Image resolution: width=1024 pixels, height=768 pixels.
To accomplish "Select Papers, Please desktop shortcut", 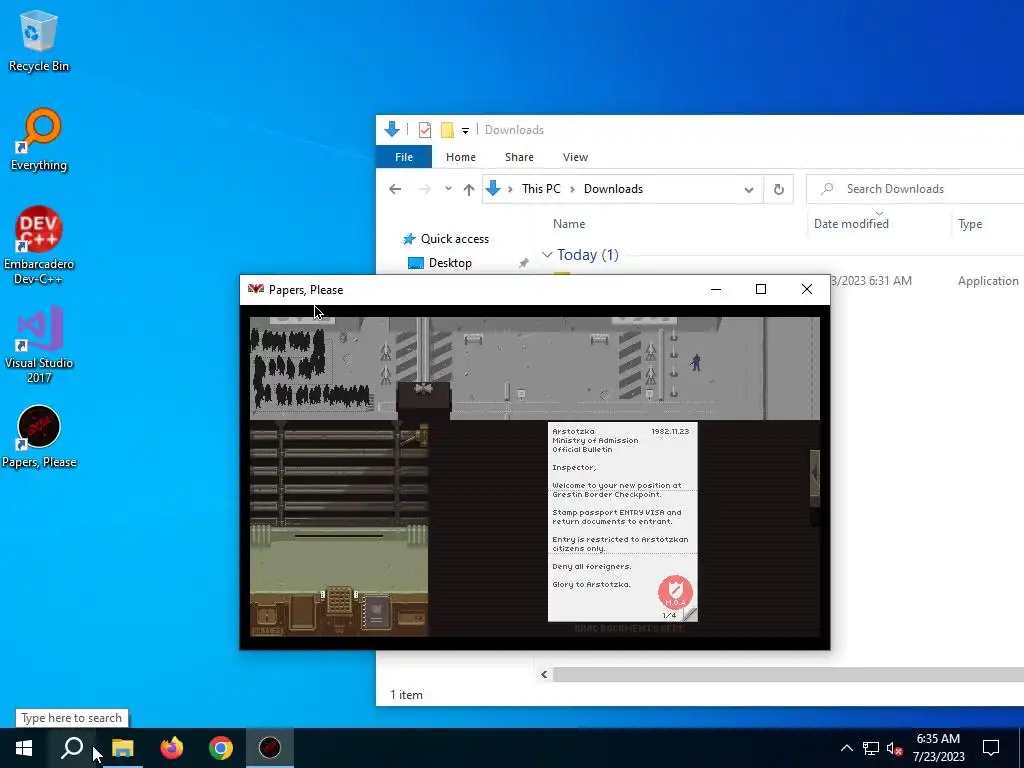I will (39, 436).
